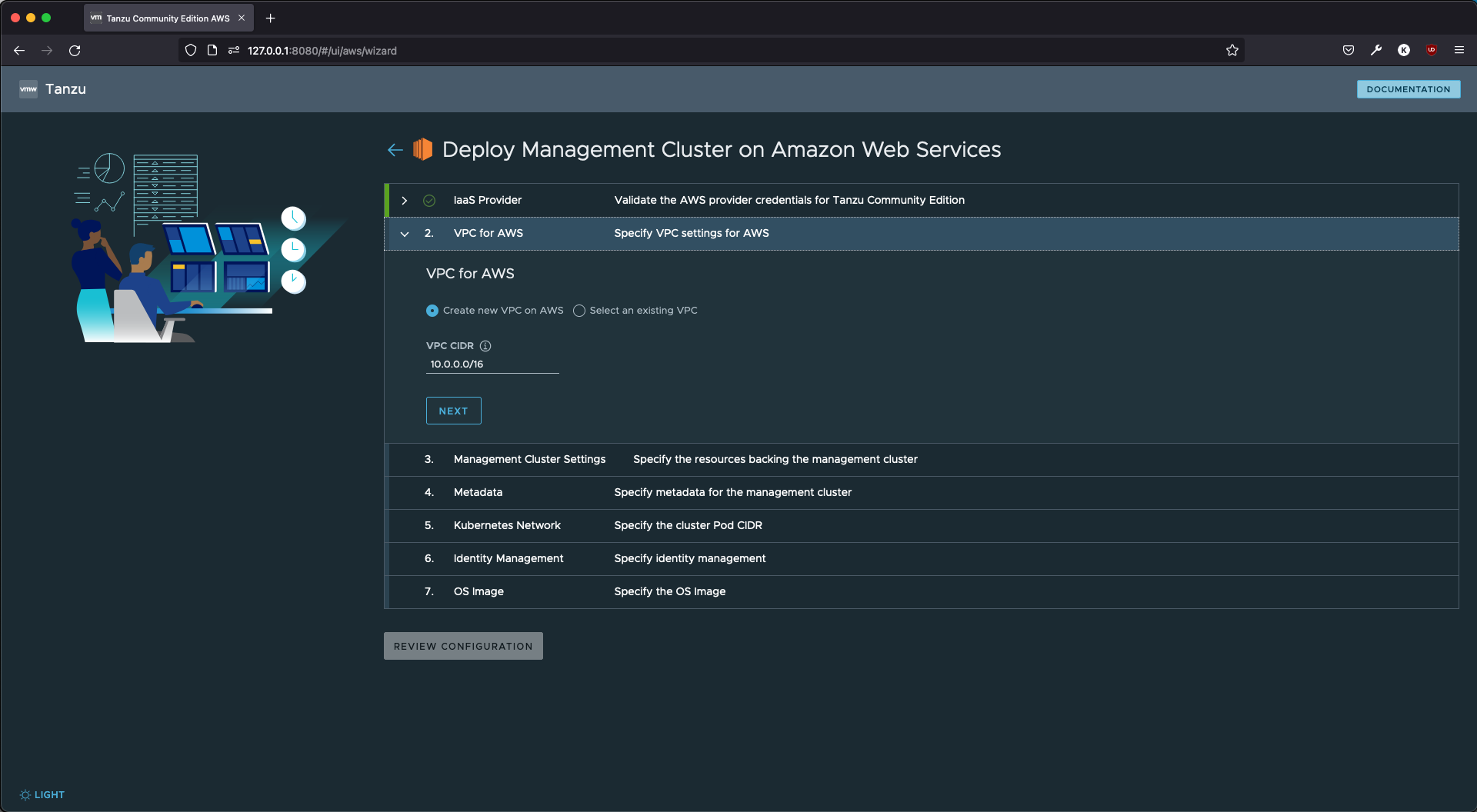Open the K account extension icon

click(x=1404, y=51)
